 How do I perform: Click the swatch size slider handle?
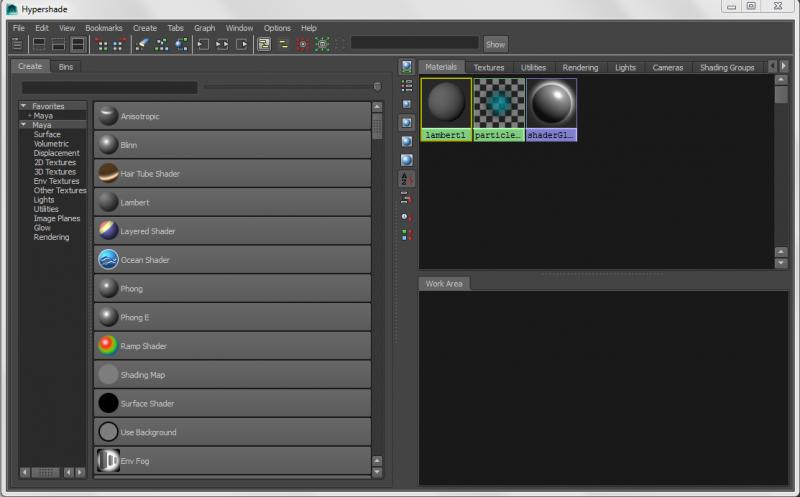coord(377,87)
